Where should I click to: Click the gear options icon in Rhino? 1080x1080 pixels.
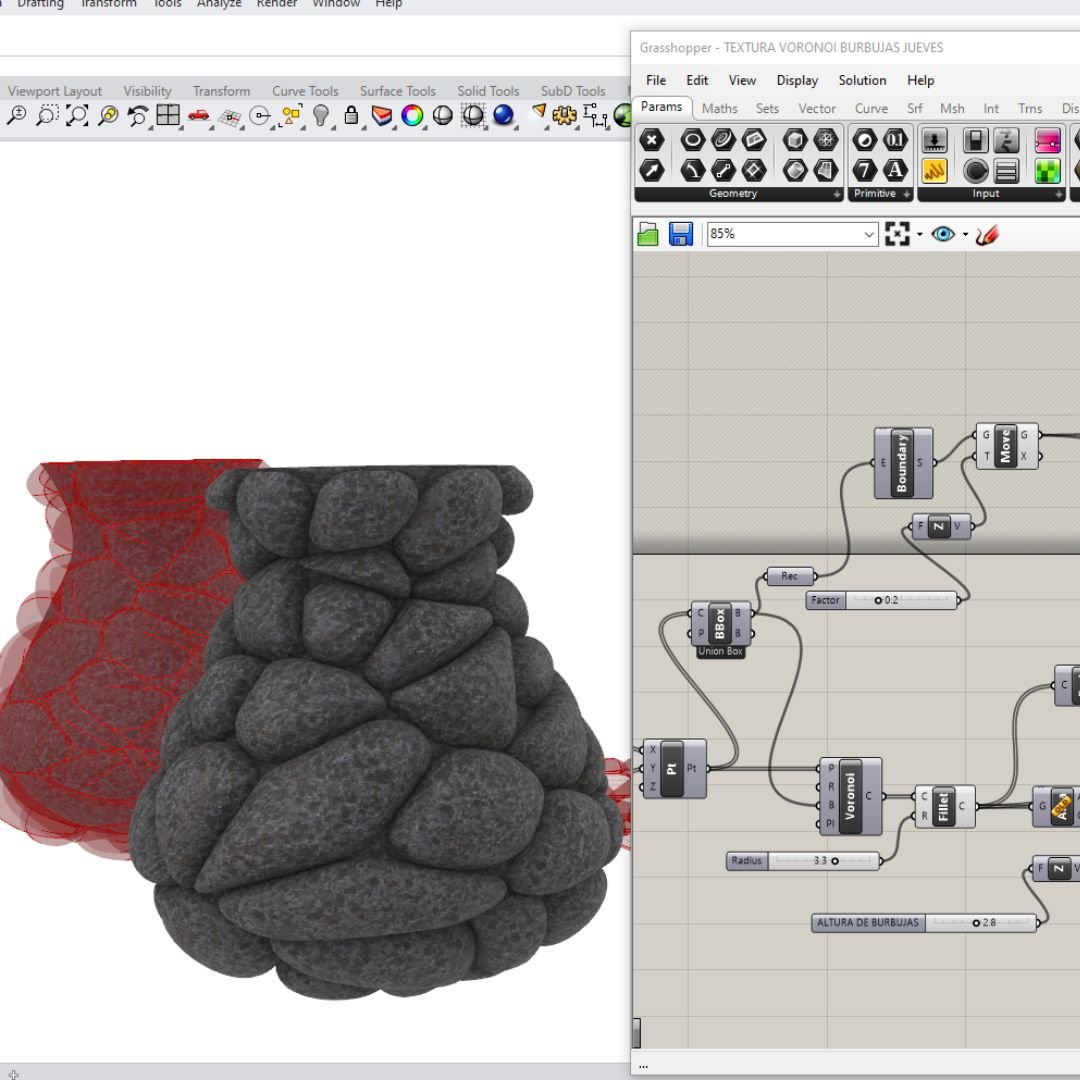564,115
